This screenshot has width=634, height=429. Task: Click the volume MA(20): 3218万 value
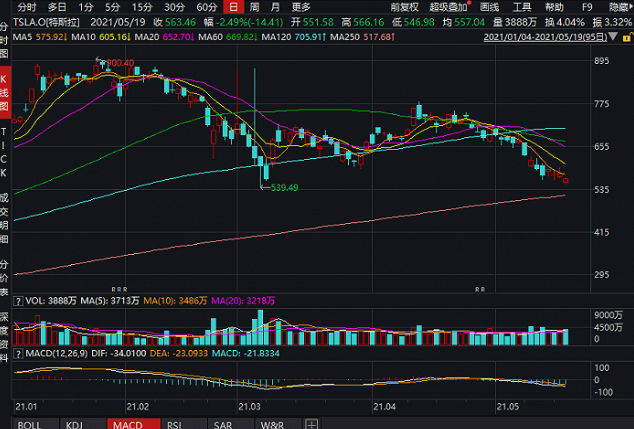pyautogui.click(x=243, y=301)
